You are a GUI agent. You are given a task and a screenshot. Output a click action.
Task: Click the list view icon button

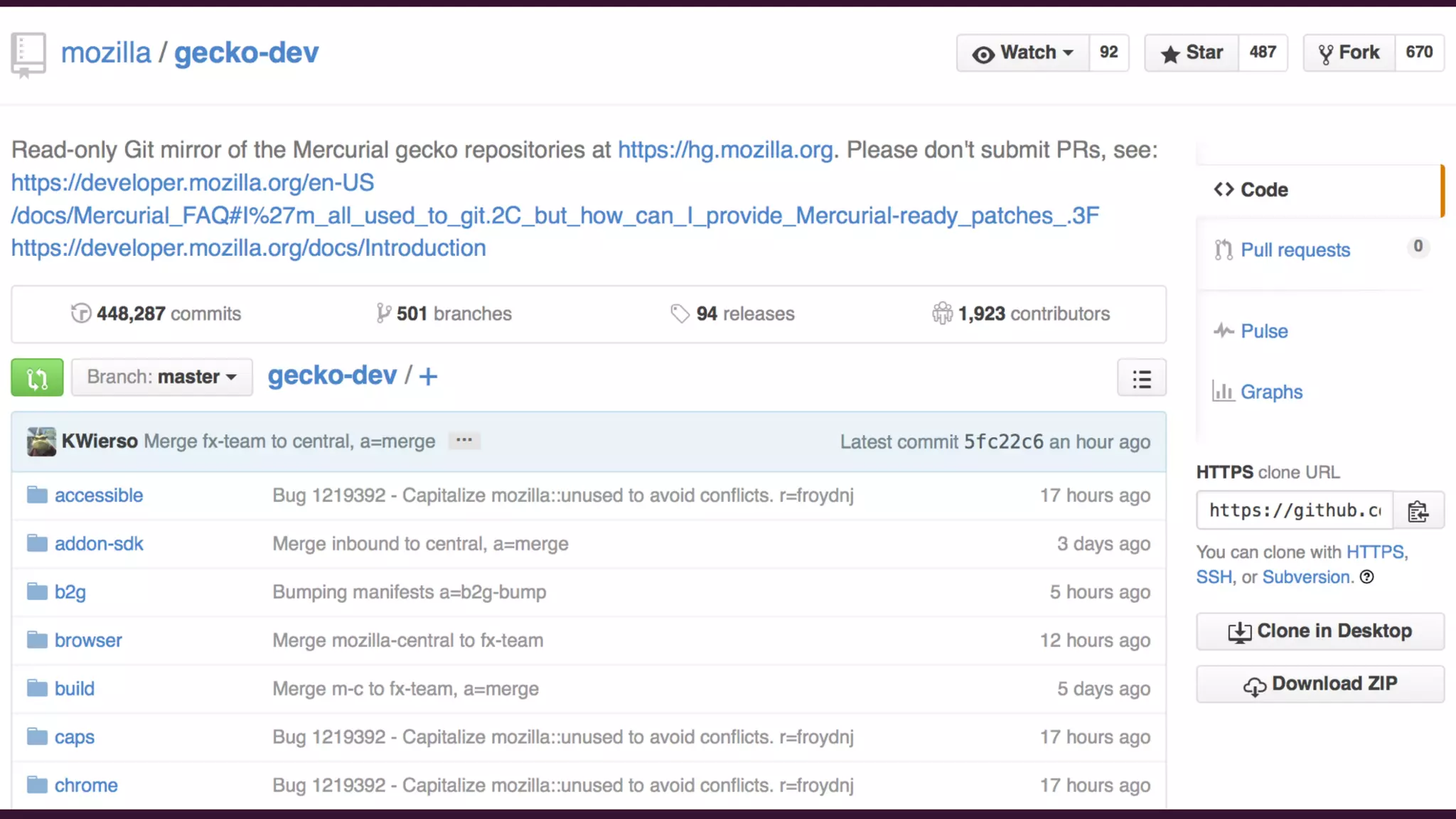click(x=1141, y=378)
